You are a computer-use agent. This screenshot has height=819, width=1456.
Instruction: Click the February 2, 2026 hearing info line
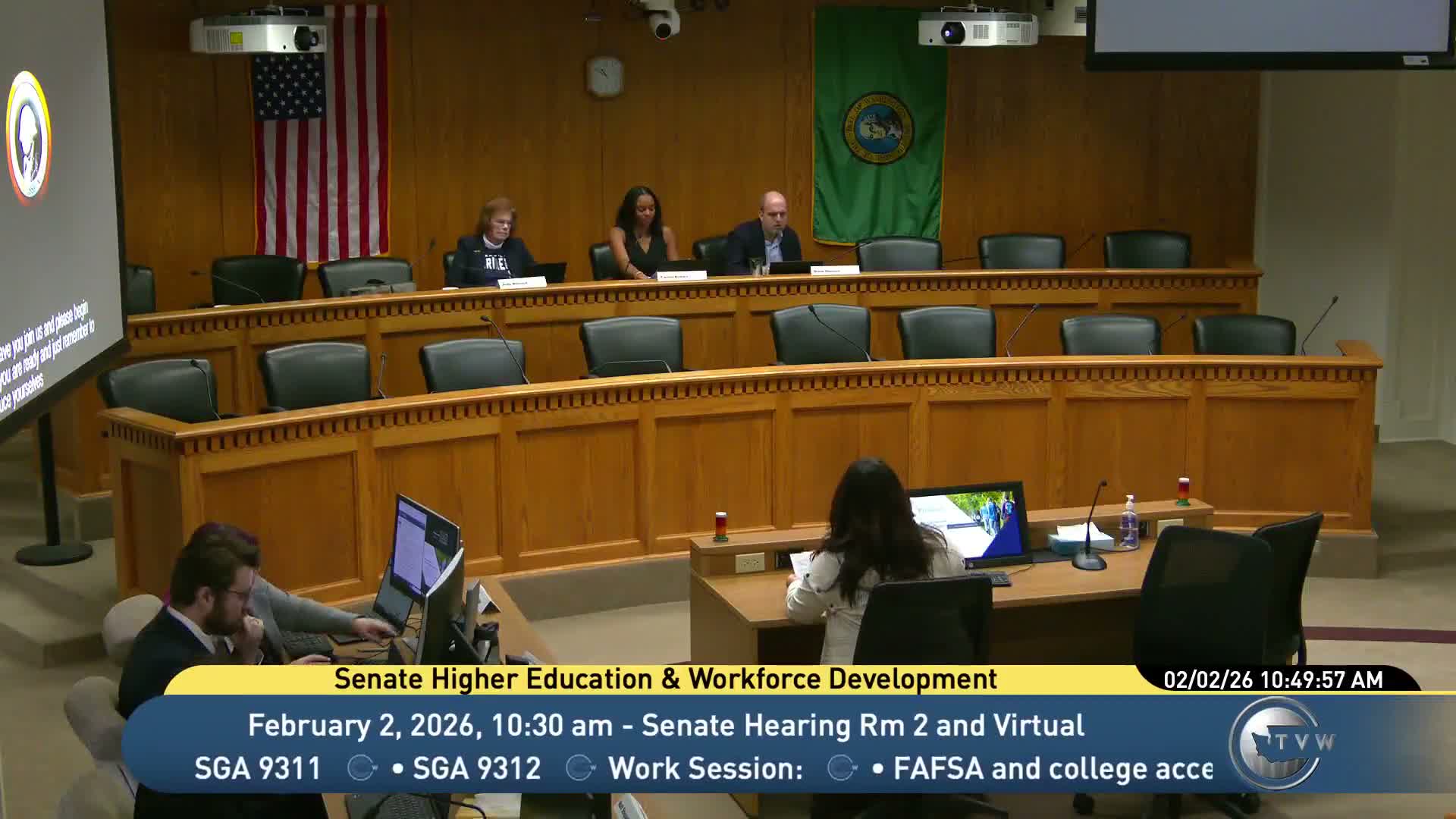[665, 725]
